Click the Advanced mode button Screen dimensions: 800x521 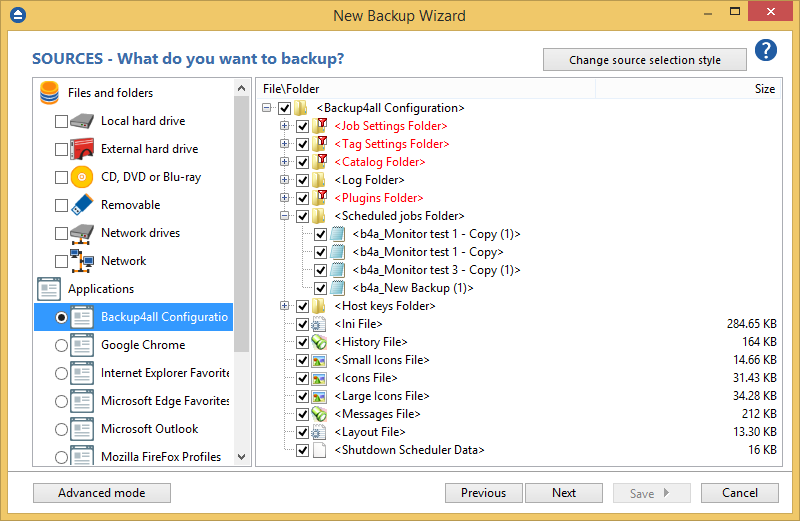pos(102,493)
